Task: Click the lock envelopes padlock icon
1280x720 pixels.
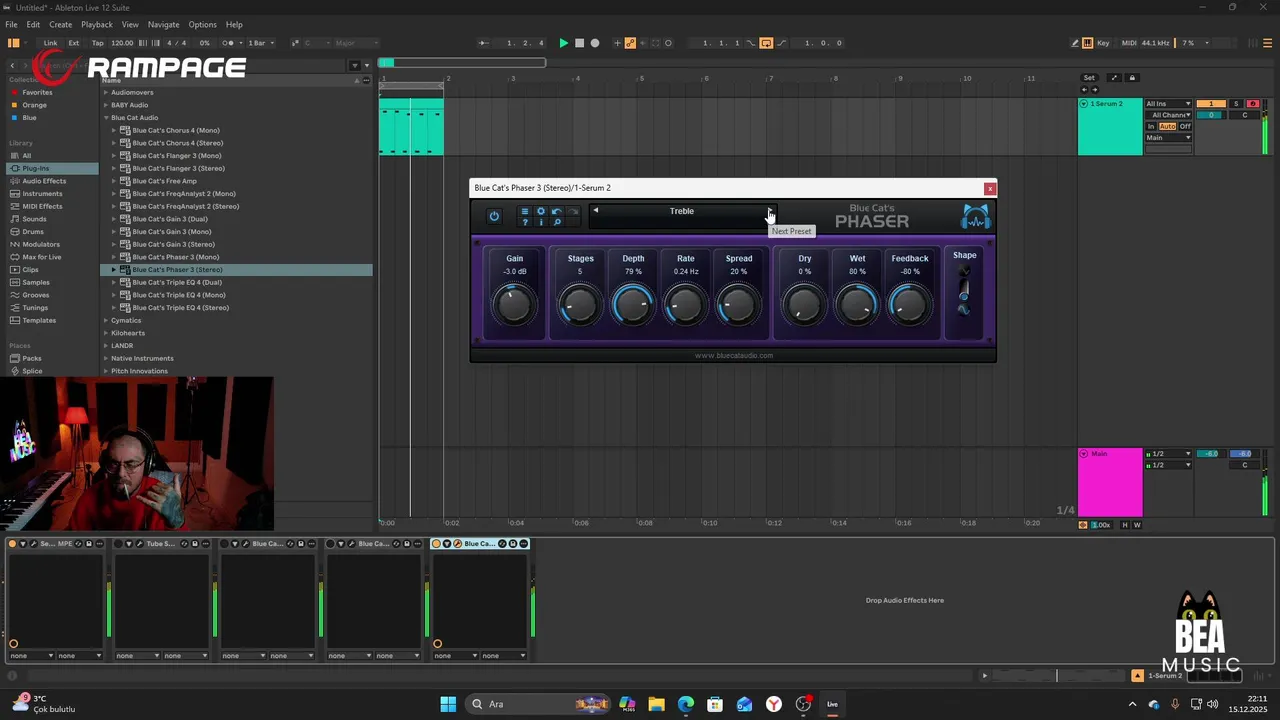Action: (x=1132, y=78)
